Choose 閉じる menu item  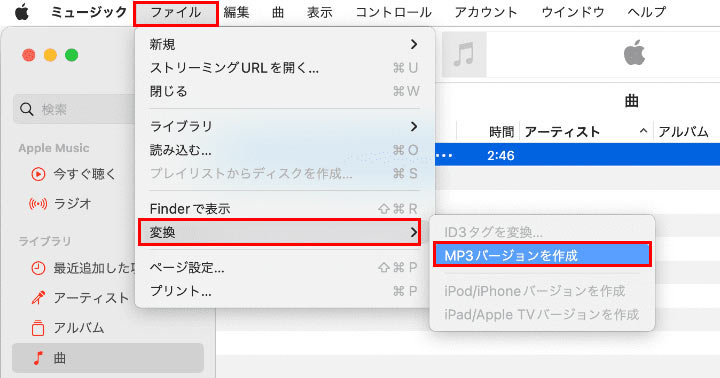[284, 91]
